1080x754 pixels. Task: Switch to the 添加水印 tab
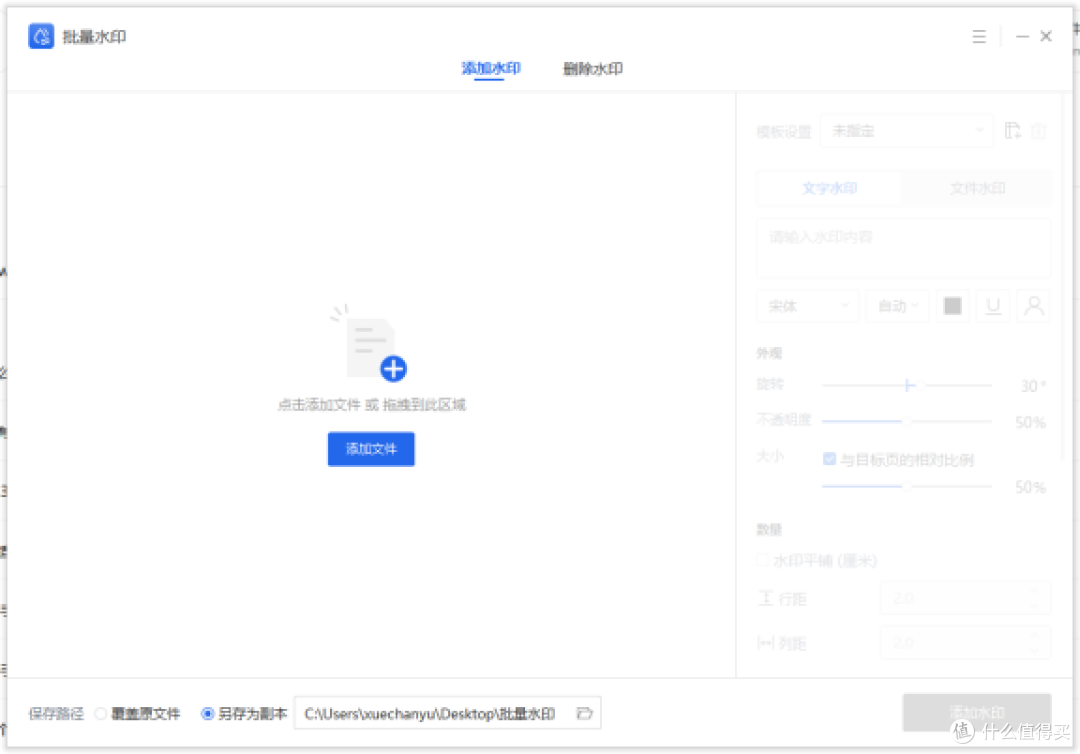pos(490,68)
